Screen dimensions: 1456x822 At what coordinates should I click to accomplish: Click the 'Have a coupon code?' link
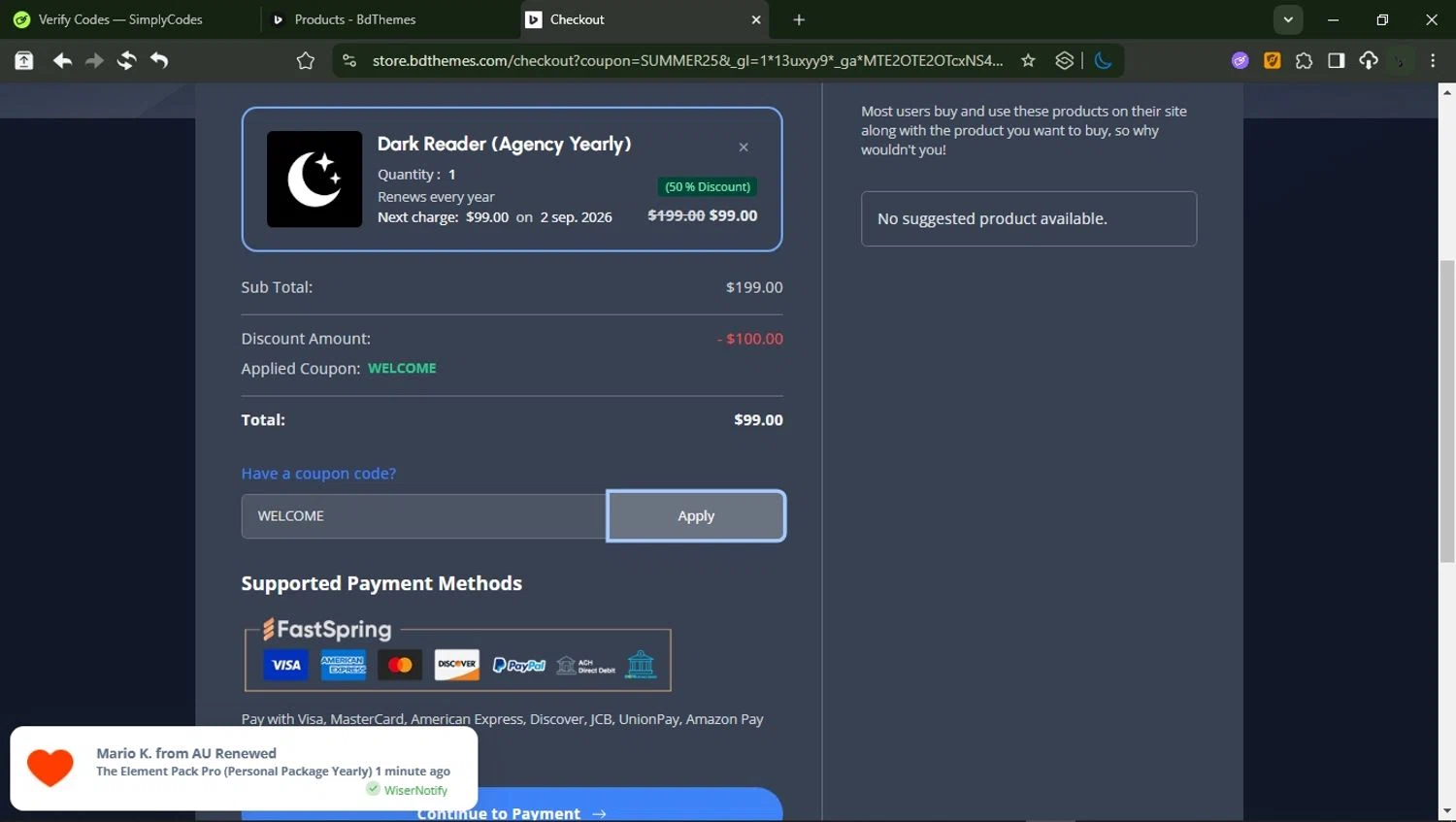click(x=318, y=474)
